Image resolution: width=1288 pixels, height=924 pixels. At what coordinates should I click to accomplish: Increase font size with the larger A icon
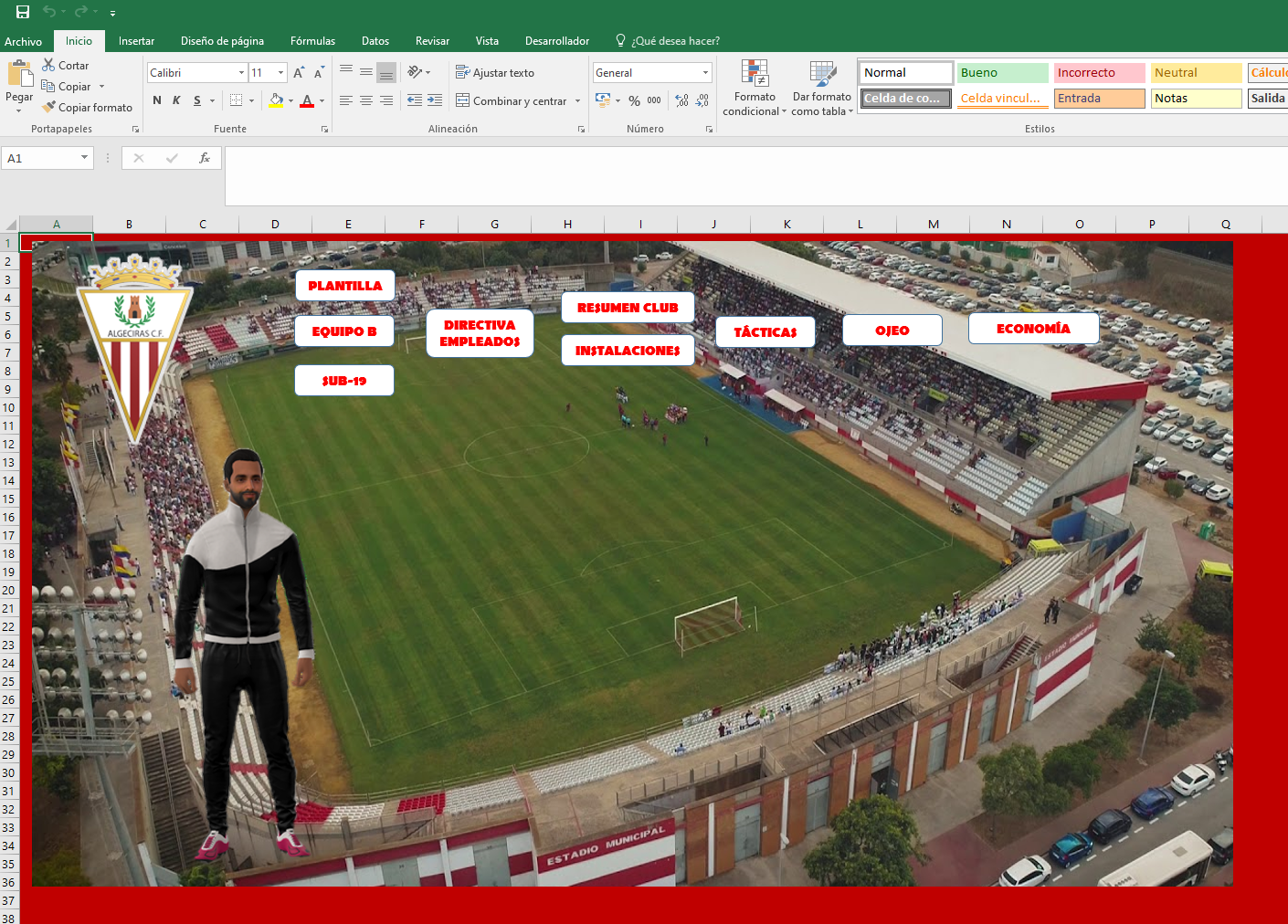(299, 73)
